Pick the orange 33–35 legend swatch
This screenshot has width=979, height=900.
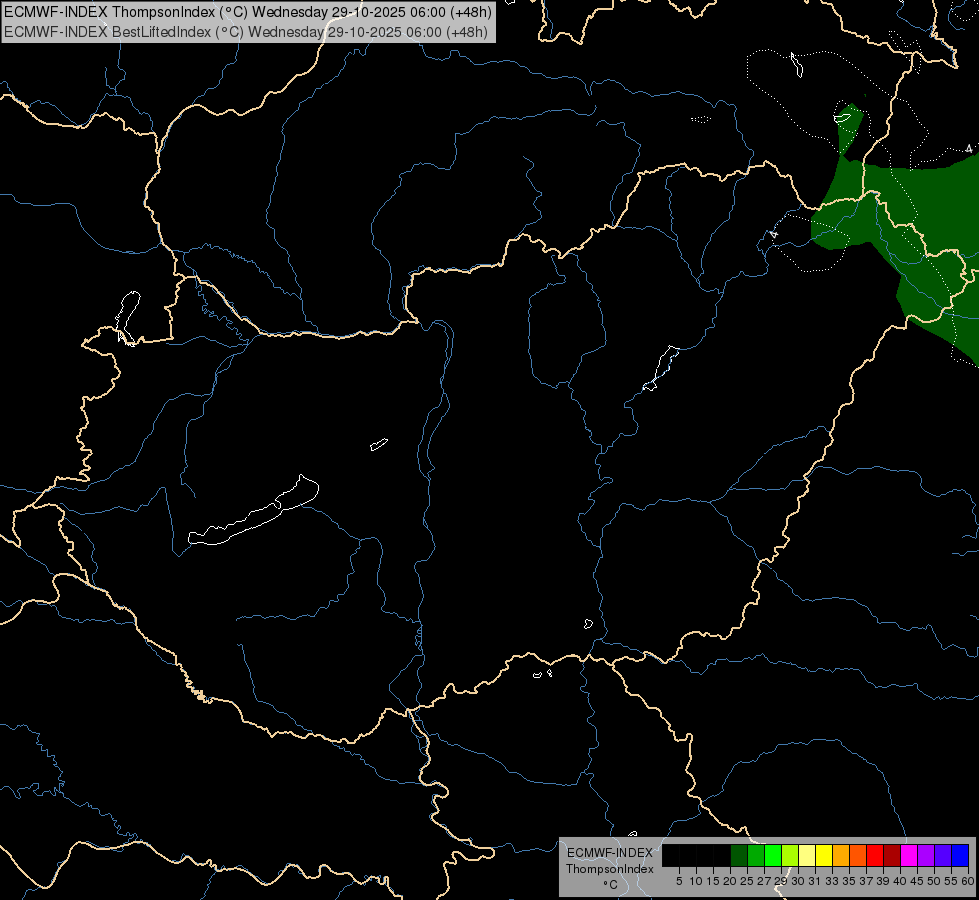pyautogui.click(x=841, y=855)
